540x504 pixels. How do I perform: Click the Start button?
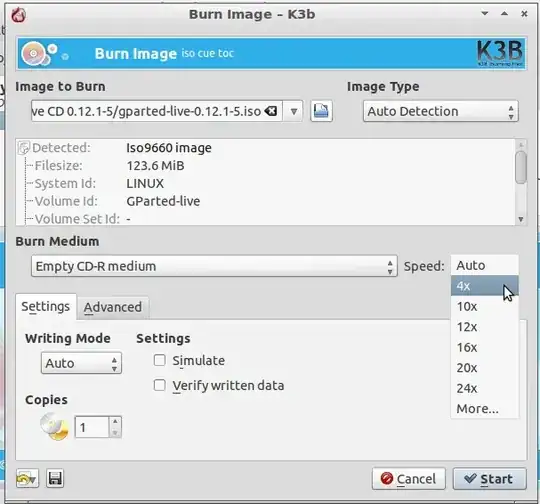[489, 479]
